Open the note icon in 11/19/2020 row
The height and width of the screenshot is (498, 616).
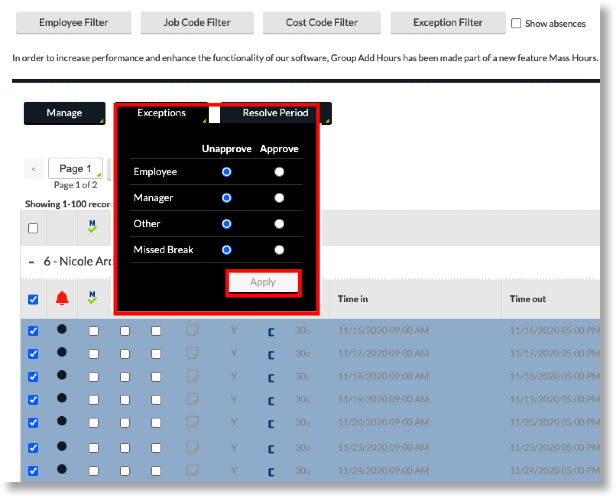192,399
